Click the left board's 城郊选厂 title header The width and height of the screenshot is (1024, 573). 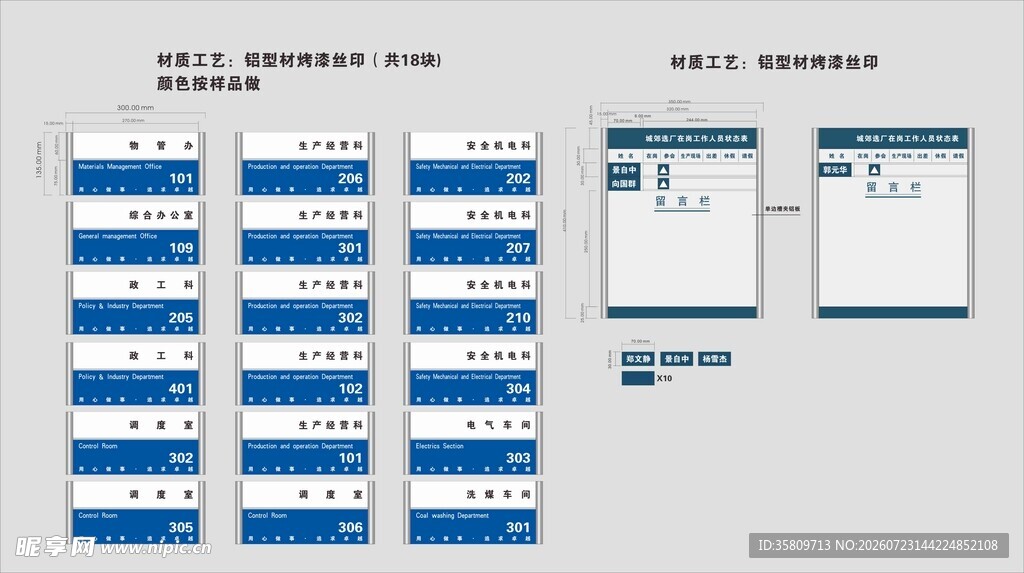682,139
